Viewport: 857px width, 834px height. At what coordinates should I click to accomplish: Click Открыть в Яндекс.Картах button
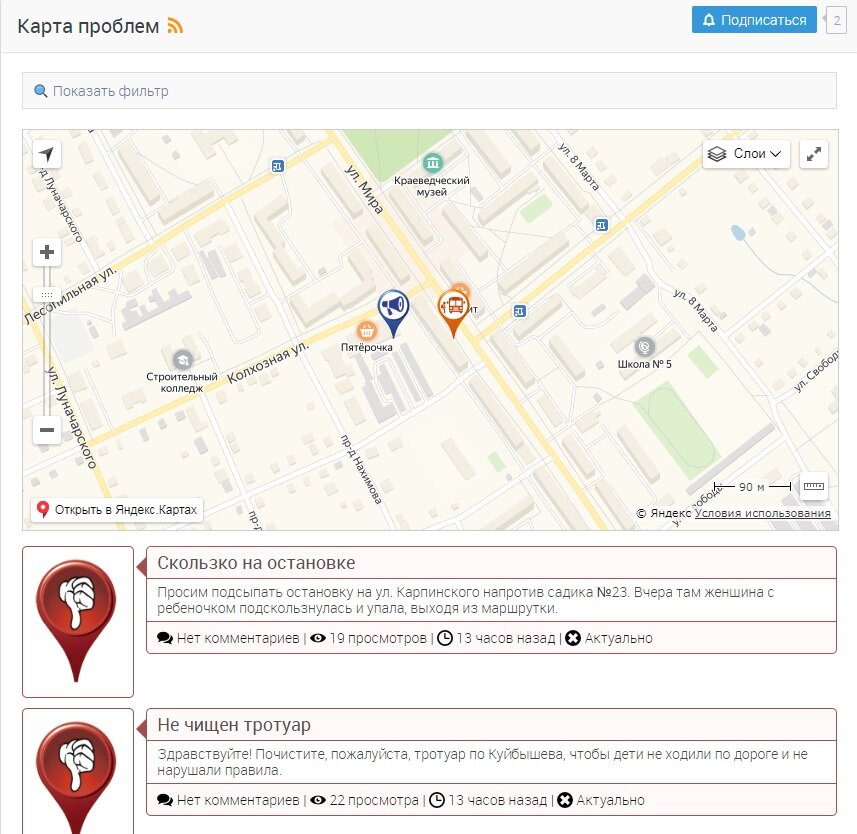coord(117,510)
